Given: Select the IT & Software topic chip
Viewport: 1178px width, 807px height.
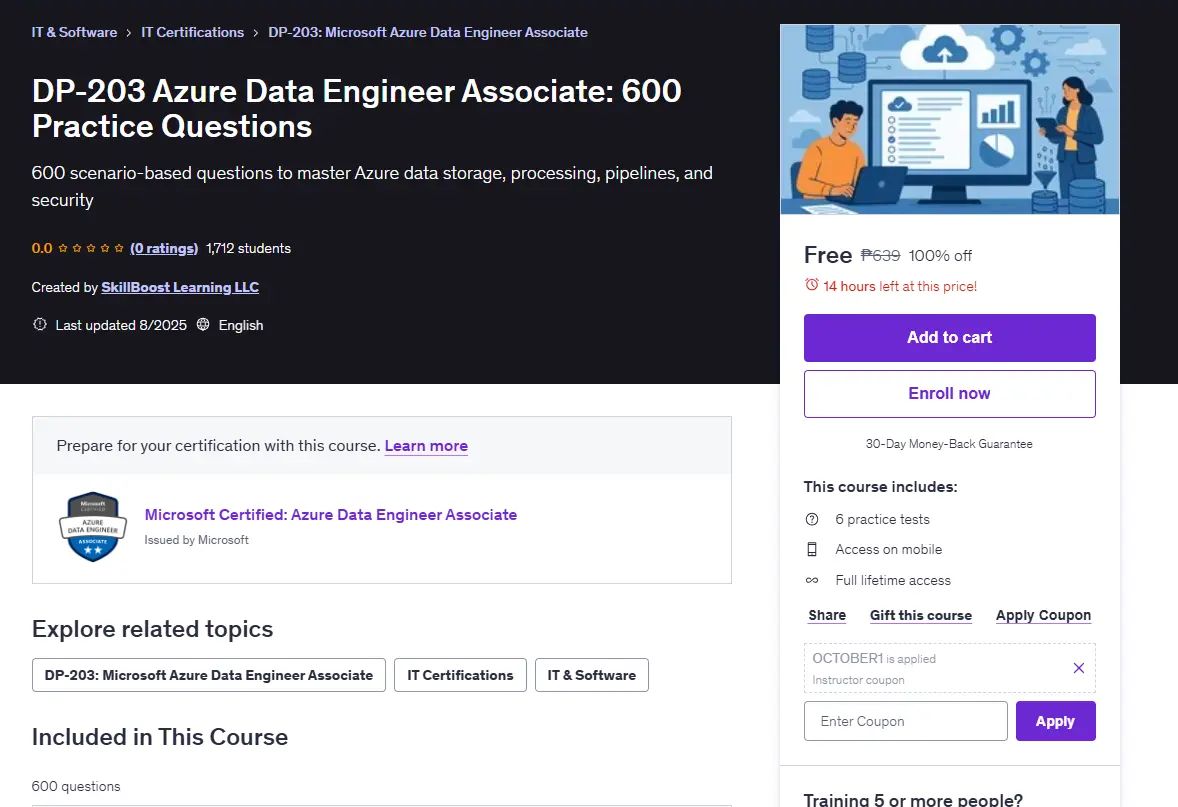Looking at the screenshot, I should [592, 675].
